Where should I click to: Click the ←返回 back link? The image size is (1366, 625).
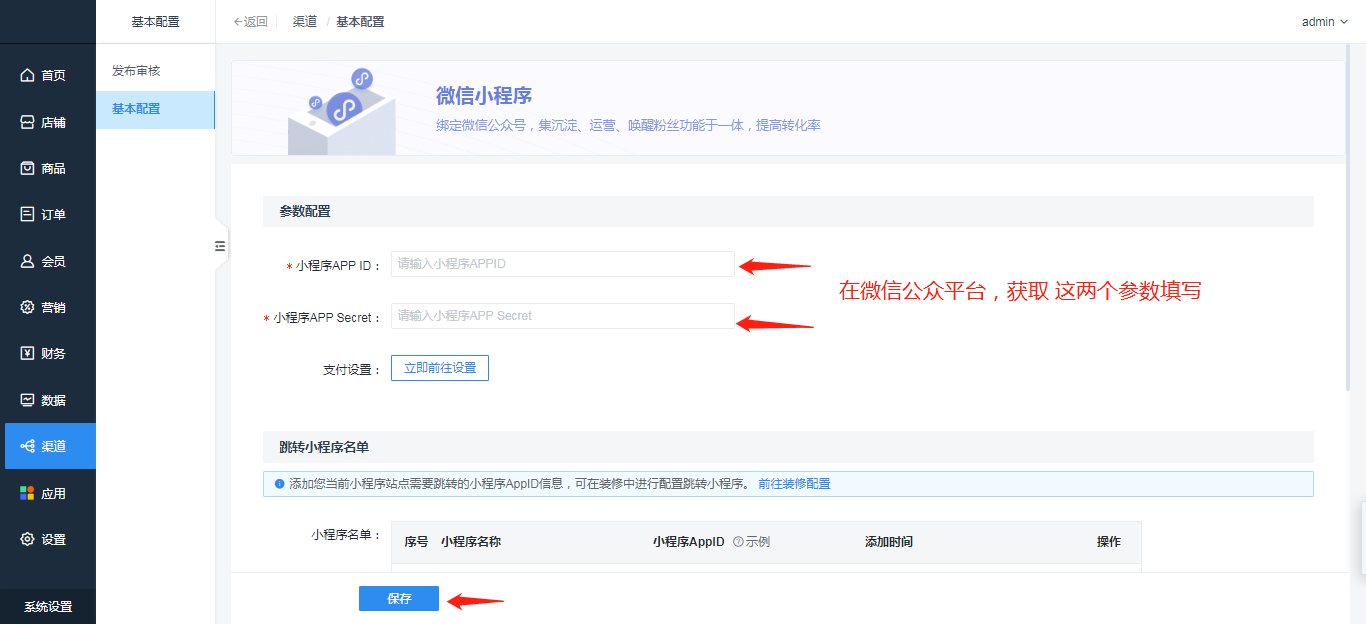(250, 21)
